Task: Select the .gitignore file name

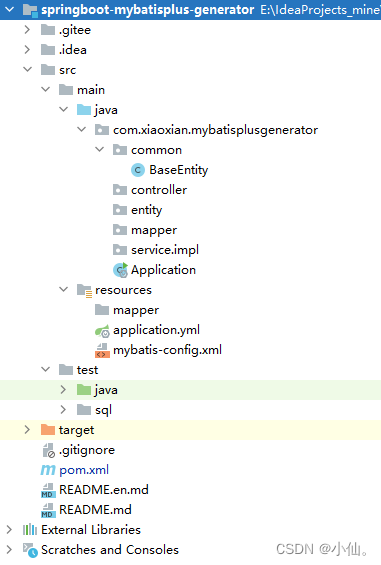Action: click(x=87, y=450)
